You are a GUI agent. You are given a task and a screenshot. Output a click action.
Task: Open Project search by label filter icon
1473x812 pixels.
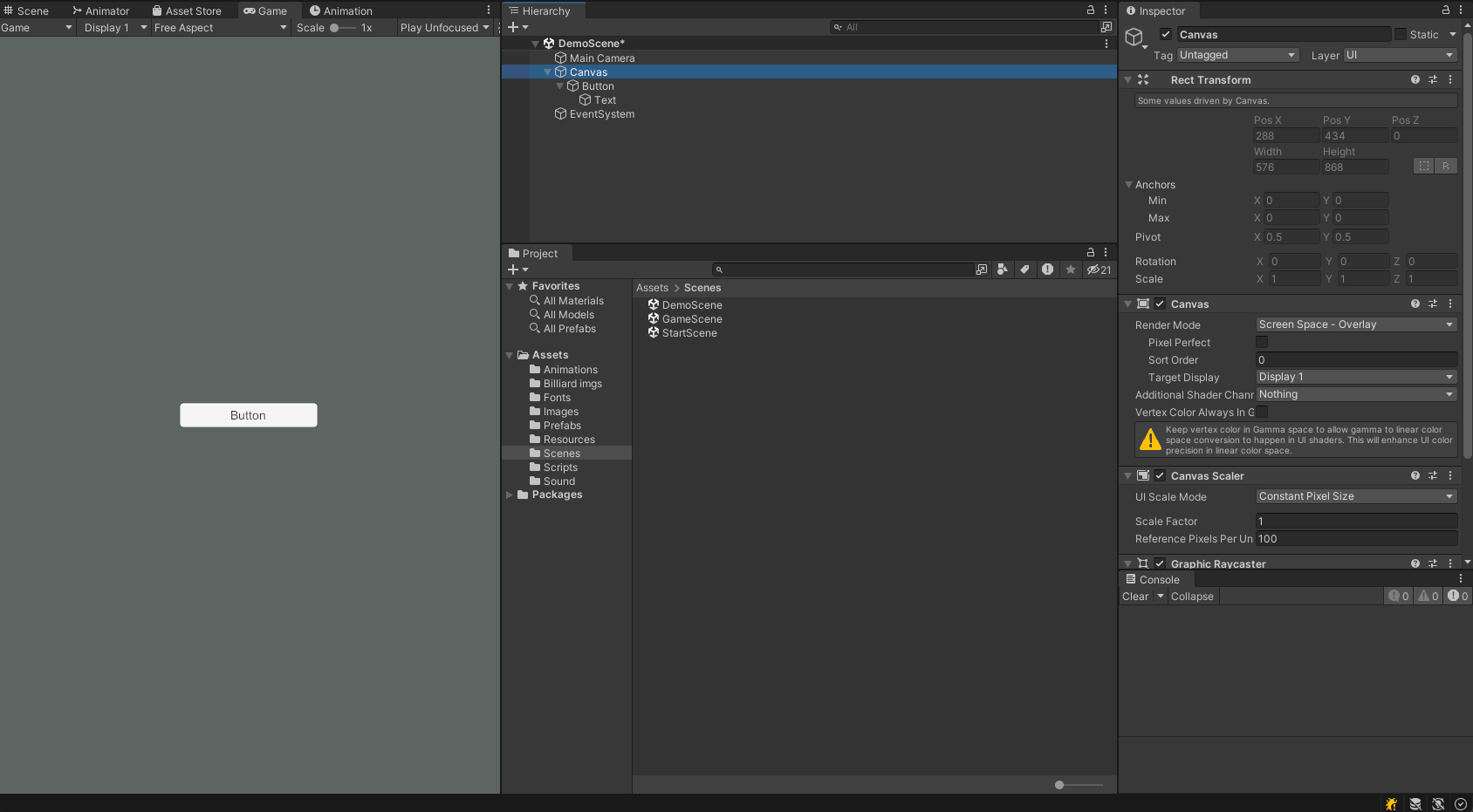1025,270
